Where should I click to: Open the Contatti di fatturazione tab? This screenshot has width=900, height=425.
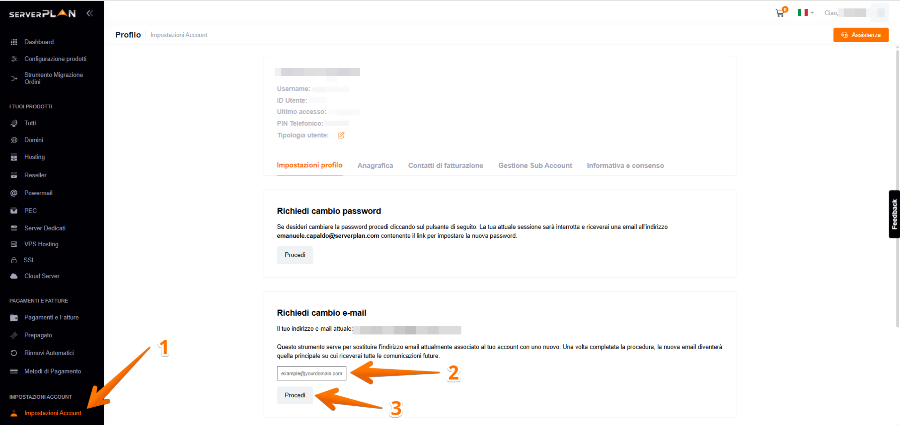[446, 165]
